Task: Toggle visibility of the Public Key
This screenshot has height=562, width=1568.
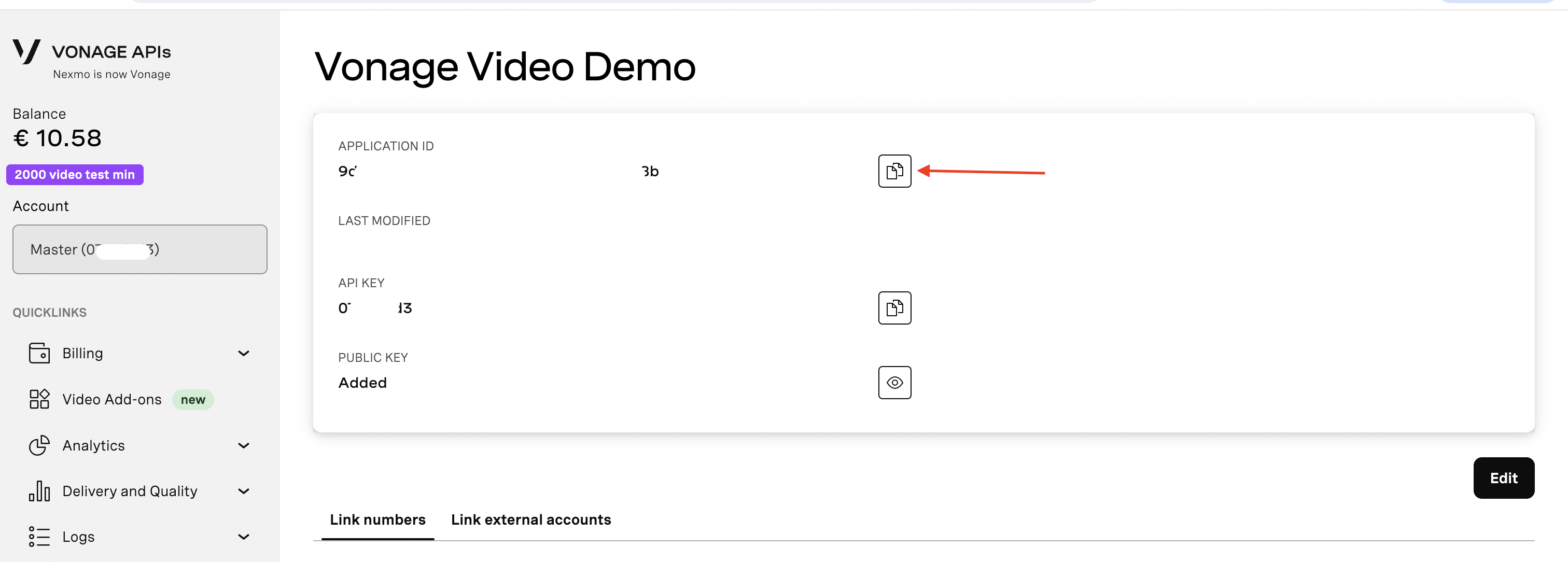Action: [x=894, y=383]
